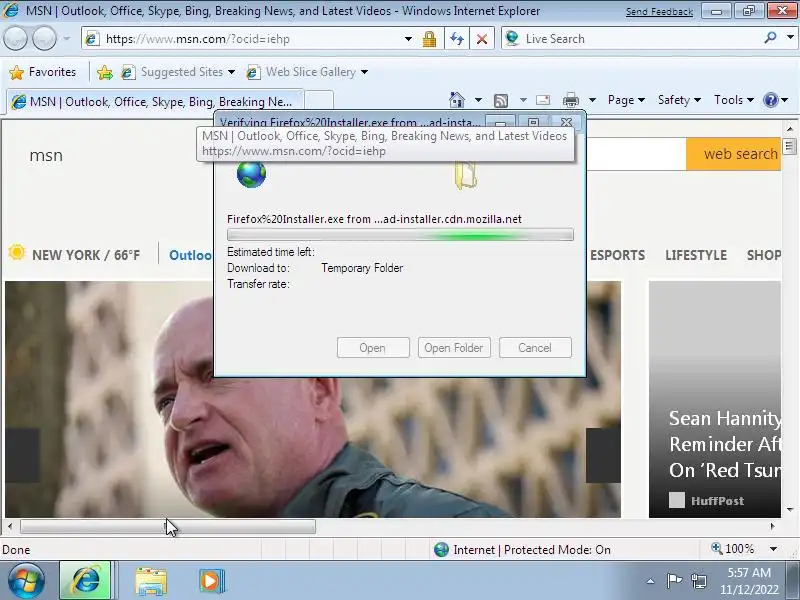The image size is (800, 600).
Task: Click the Home page icon
Action: (x=457, y=99)
